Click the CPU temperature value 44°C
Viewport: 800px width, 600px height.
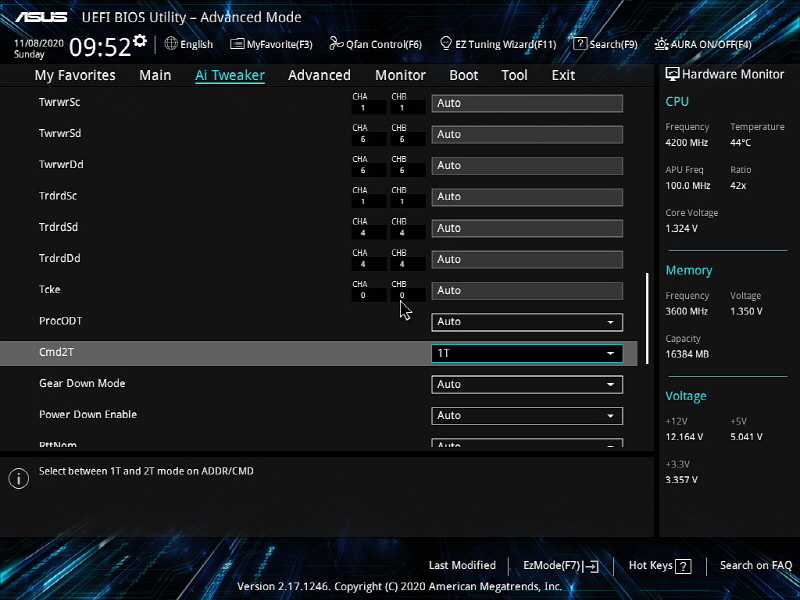coord(740,143)
